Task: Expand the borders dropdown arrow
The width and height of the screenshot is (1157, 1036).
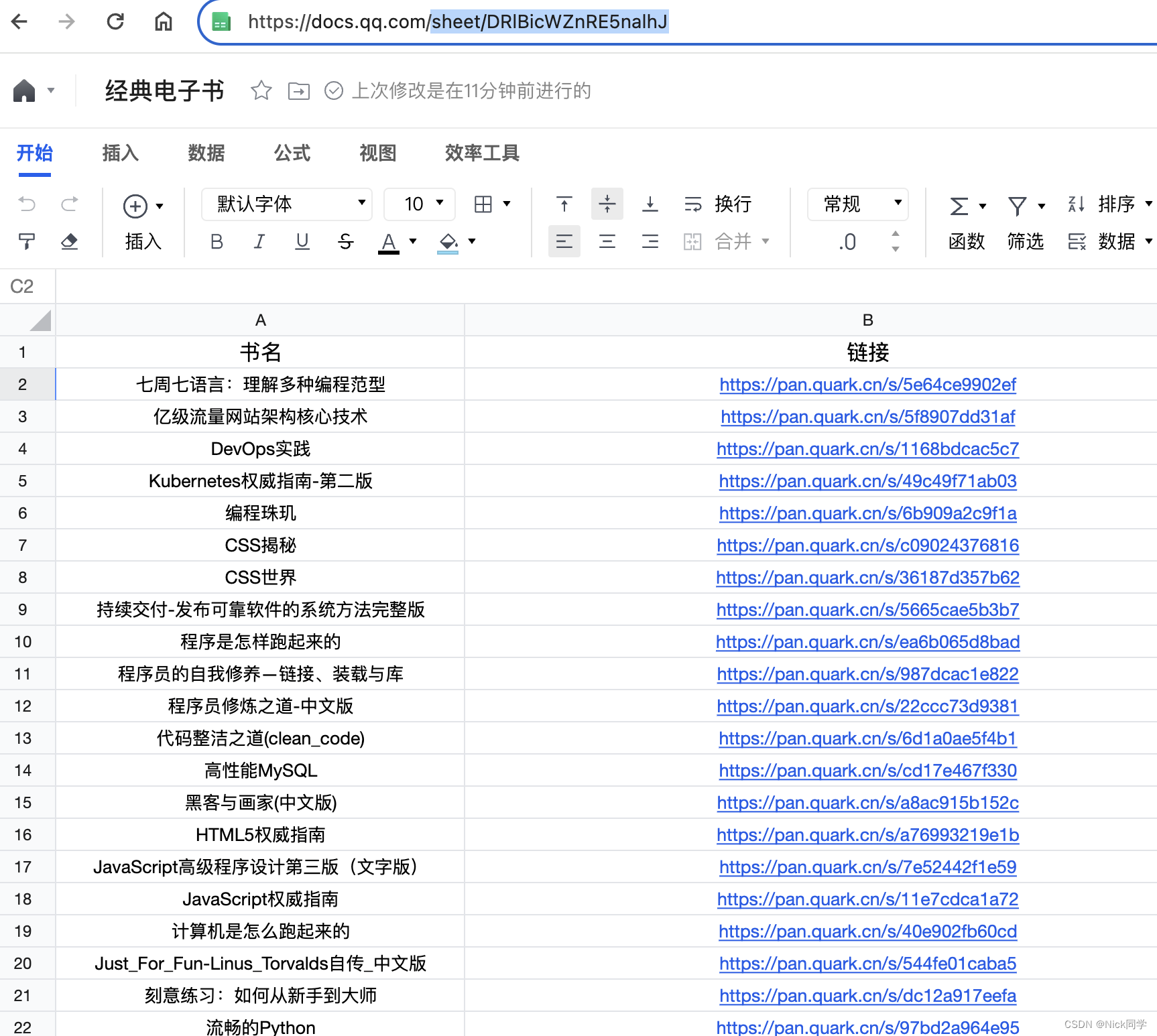Action: click(x=507, y=204)
